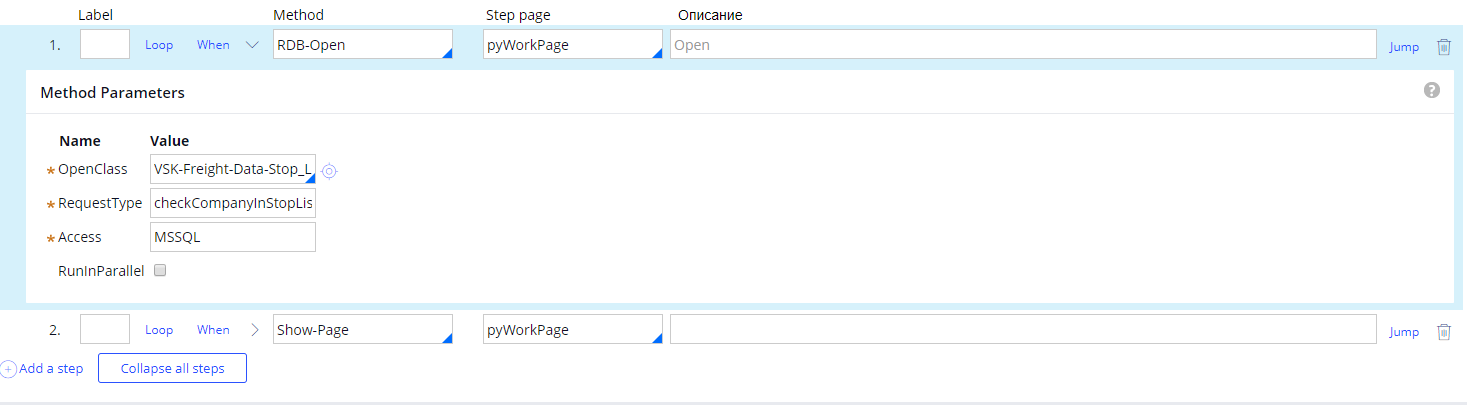Click Jump link on step 2

1404,332
